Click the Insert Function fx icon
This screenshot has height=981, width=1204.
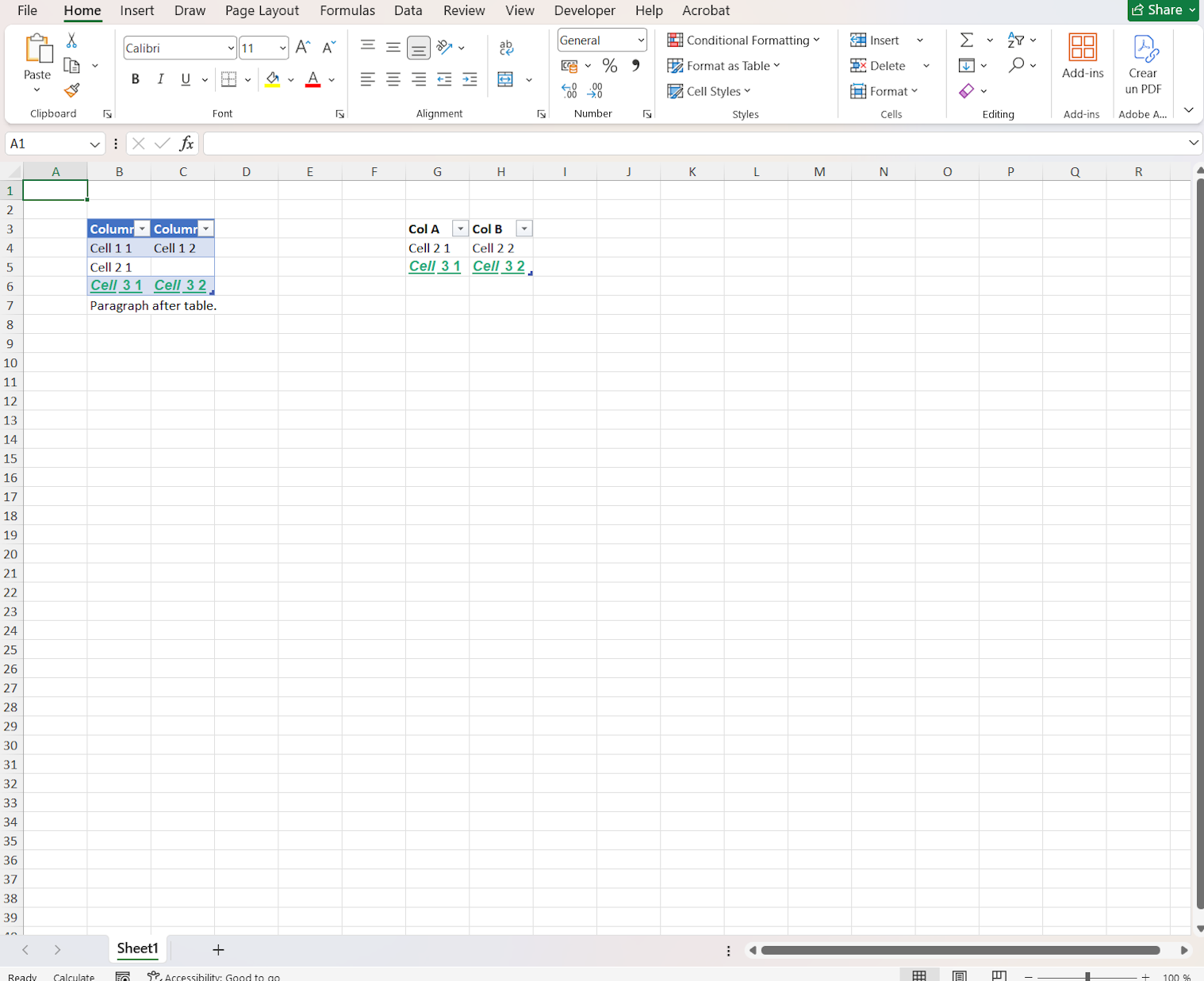pyautogui.click(x=186, y=144)
